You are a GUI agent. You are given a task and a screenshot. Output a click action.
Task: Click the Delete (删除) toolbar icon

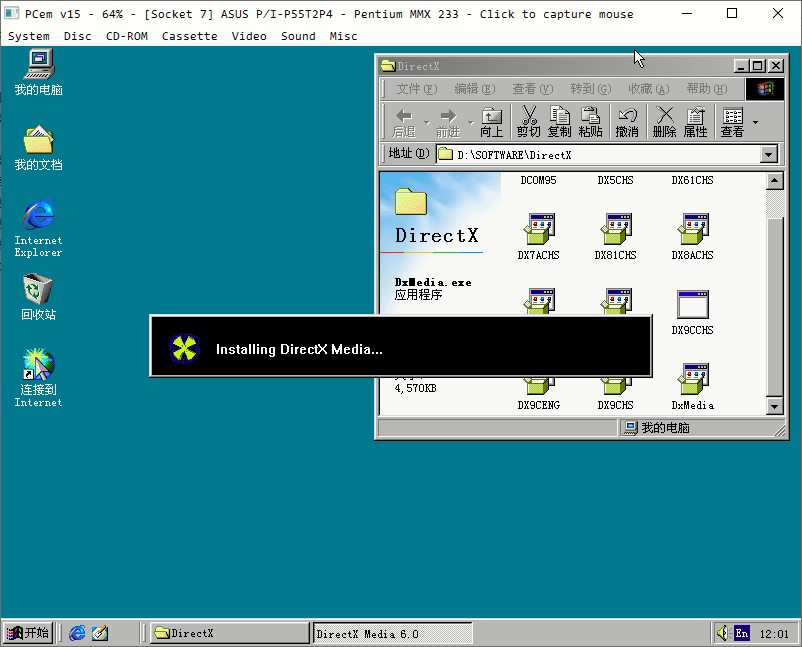[664, 122]
